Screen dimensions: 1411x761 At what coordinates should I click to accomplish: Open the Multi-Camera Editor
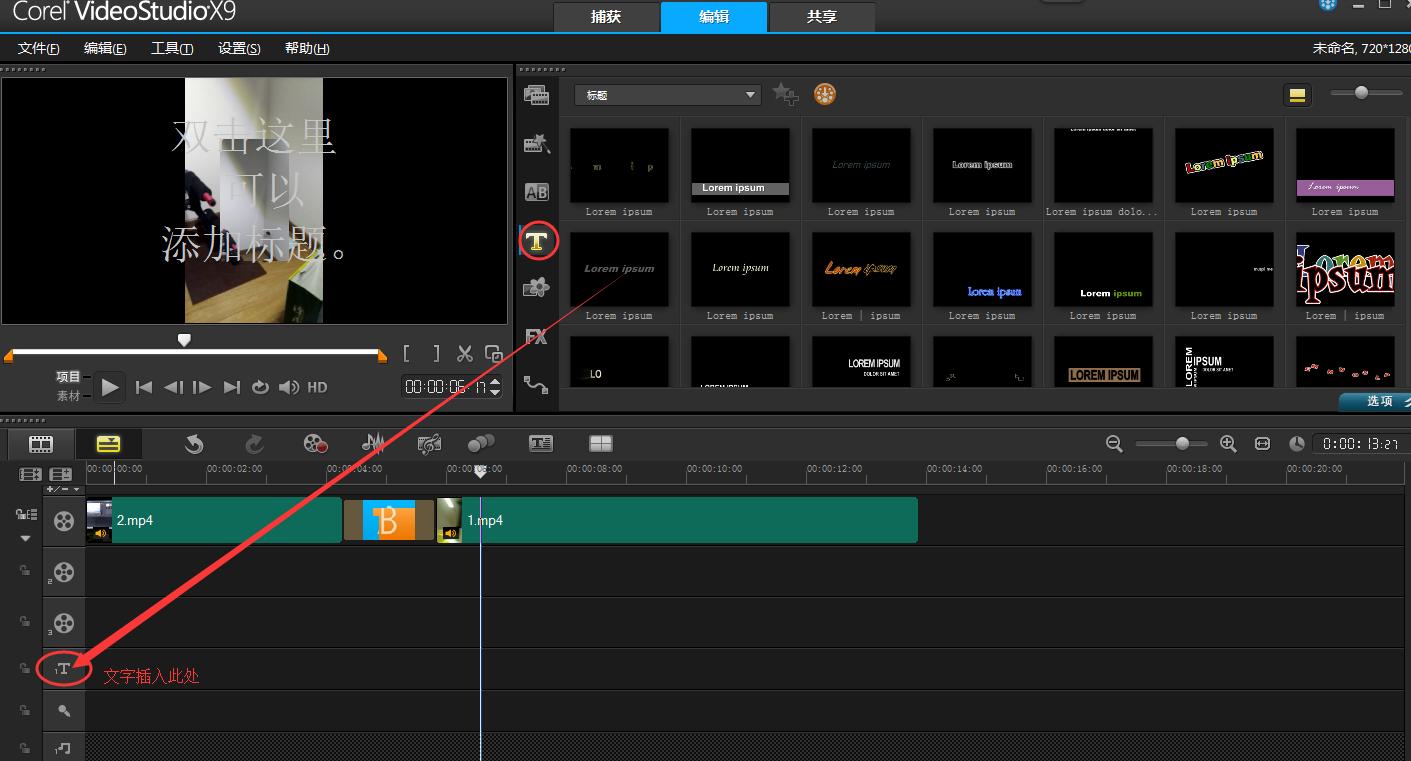pyautogui.click(x=600, y=443)
